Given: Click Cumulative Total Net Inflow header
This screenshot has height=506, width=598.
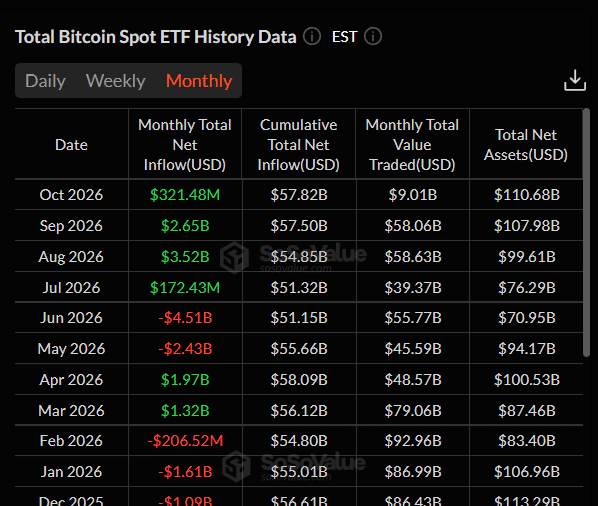Looking at the screenshot, I should pos(299,145).
